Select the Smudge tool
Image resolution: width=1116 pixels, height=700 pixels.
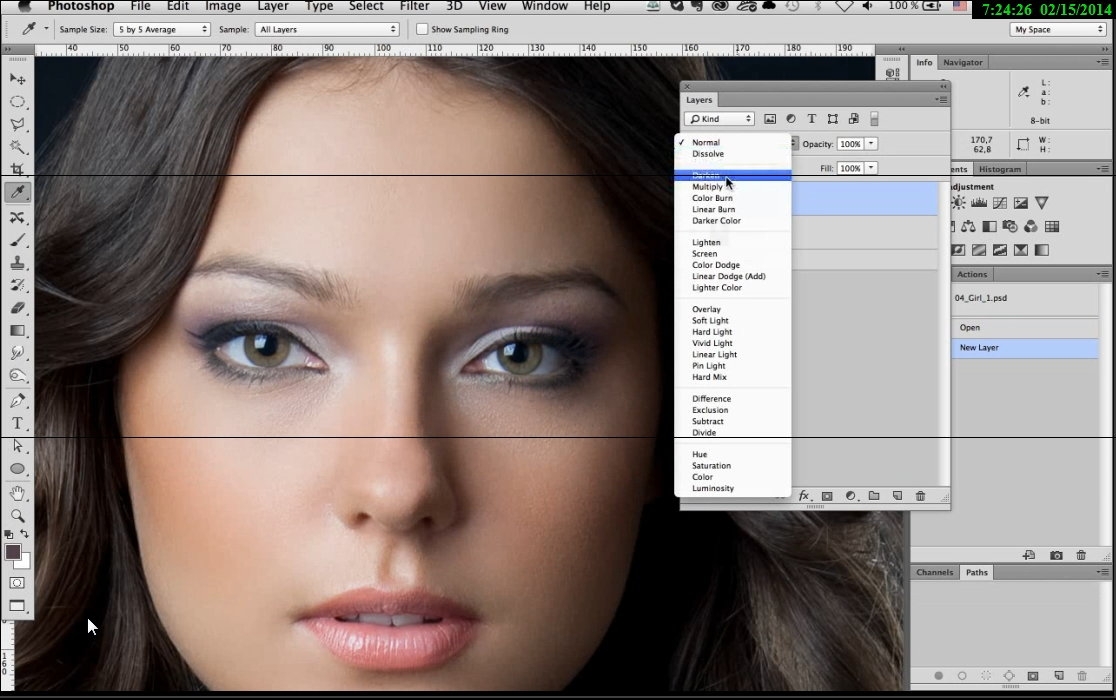17,353
